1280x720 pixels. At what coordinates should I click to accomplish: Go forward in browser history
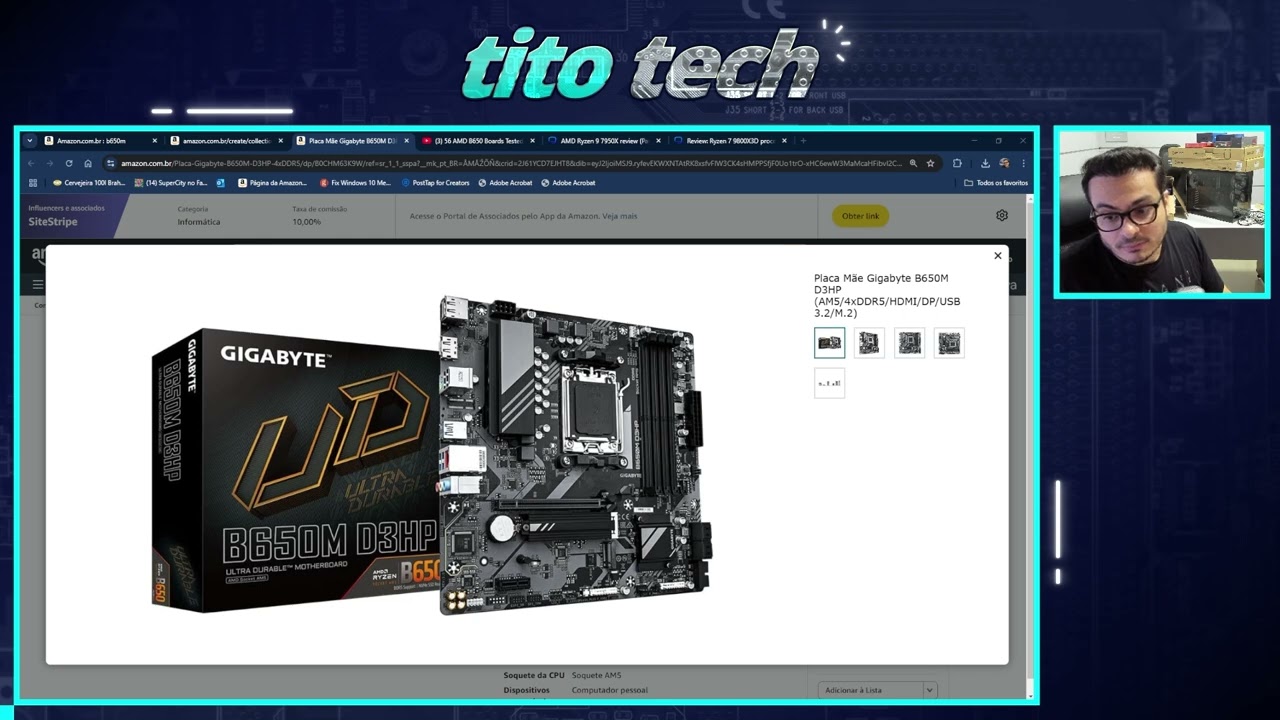pyautogui.click(x=49, y=163)
